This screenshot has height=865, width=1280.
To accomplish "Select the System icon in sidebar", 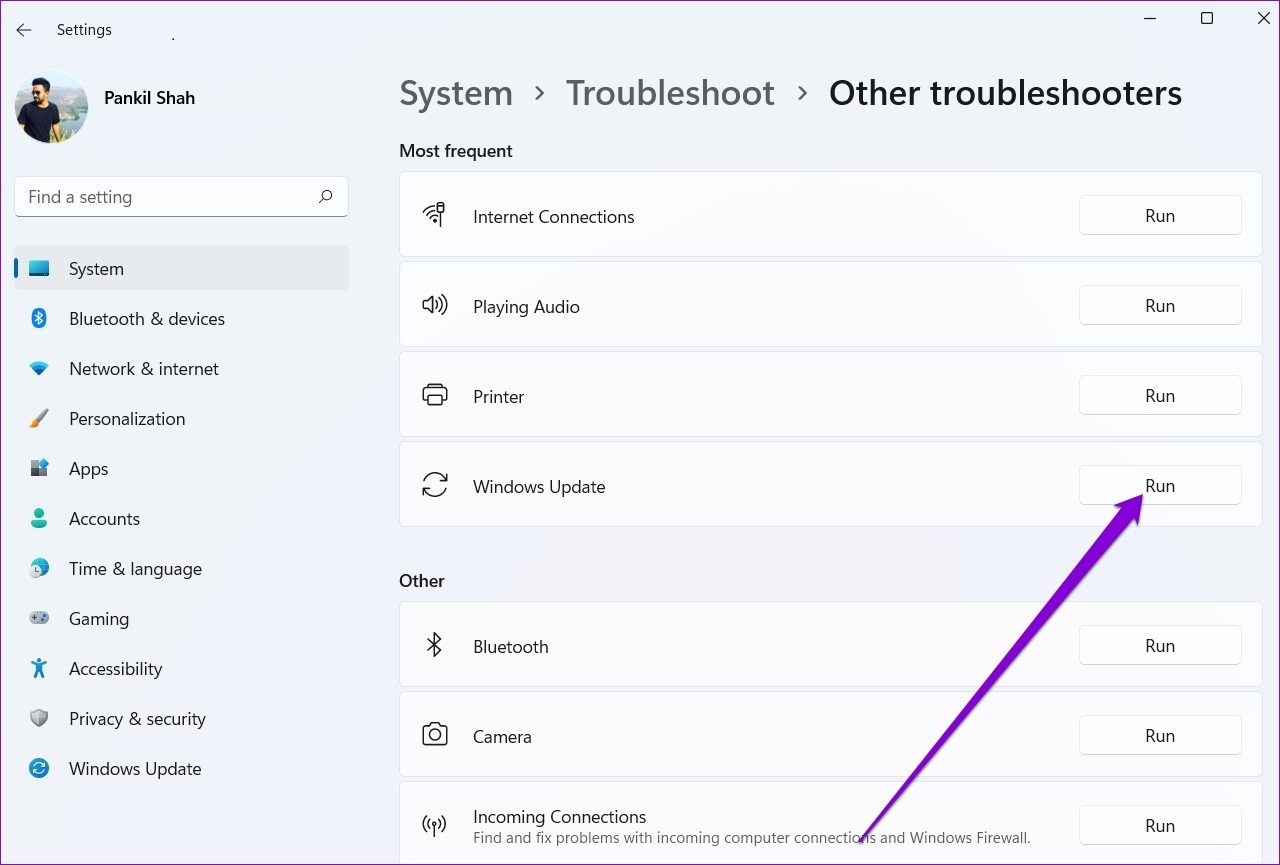I will (x=39, y=269).
